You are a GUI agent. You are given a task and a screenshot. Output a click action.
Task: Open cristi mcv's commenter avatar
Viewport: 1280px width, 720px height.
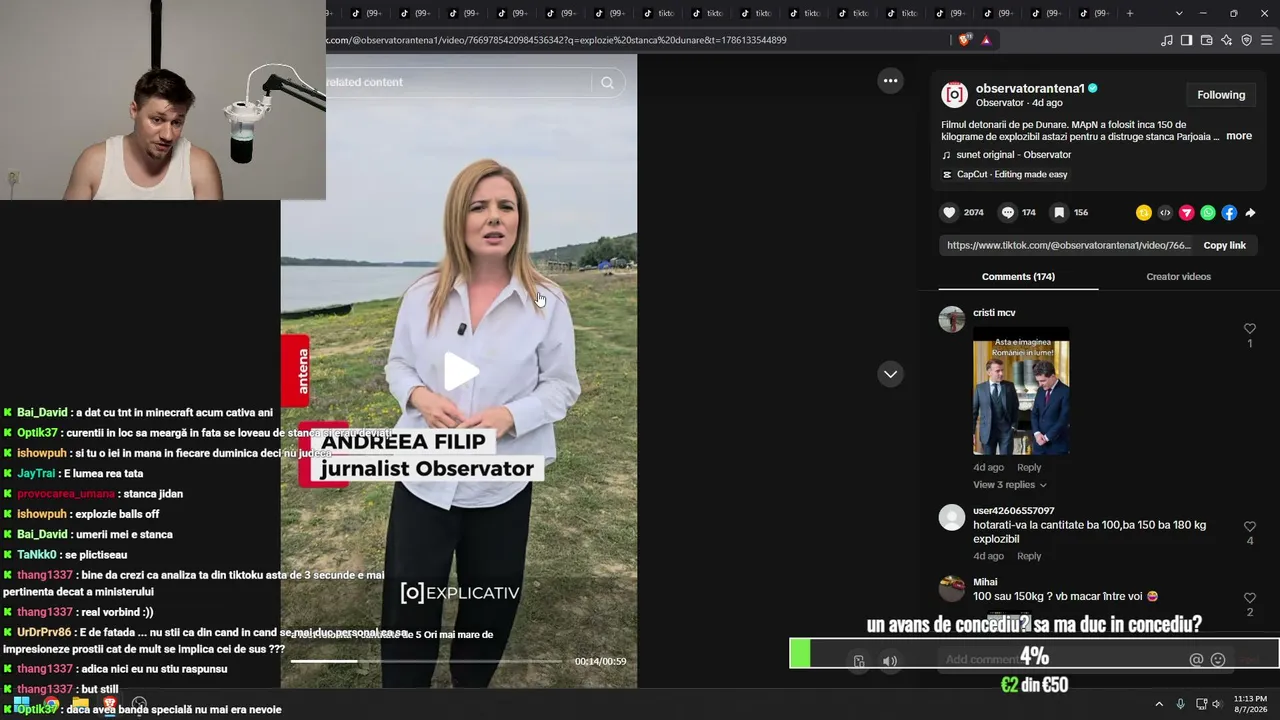point(952,319)
